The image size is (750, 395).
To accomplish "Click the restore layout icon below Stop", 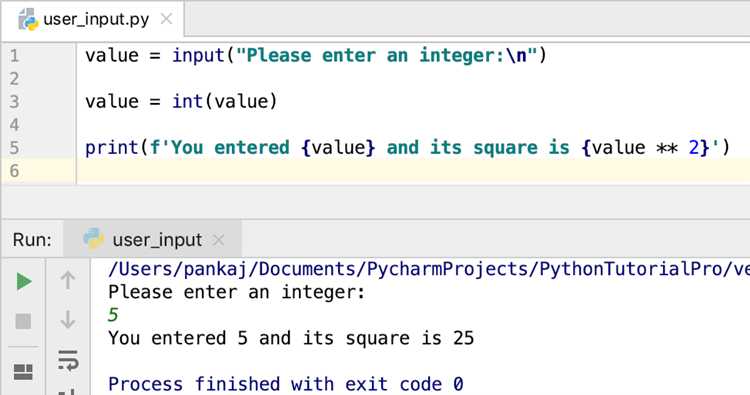I will point(23,372).
